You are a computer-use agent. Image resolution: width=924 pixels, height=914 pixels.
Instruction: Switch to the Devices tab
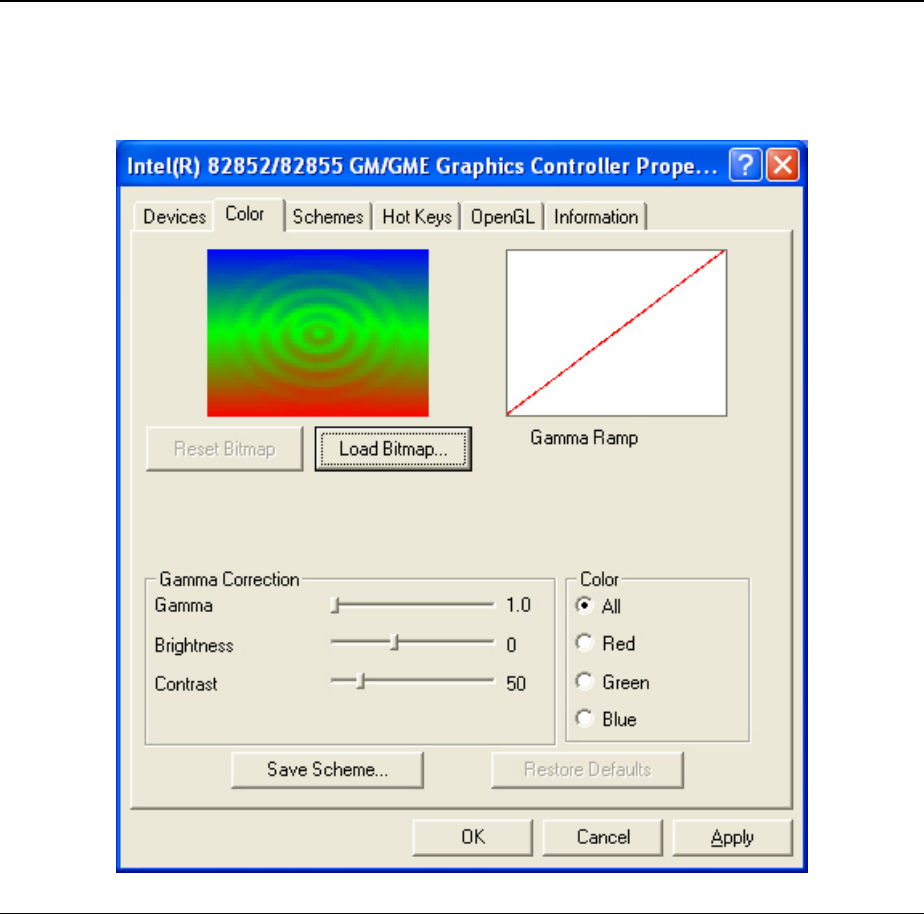(174, 217)
